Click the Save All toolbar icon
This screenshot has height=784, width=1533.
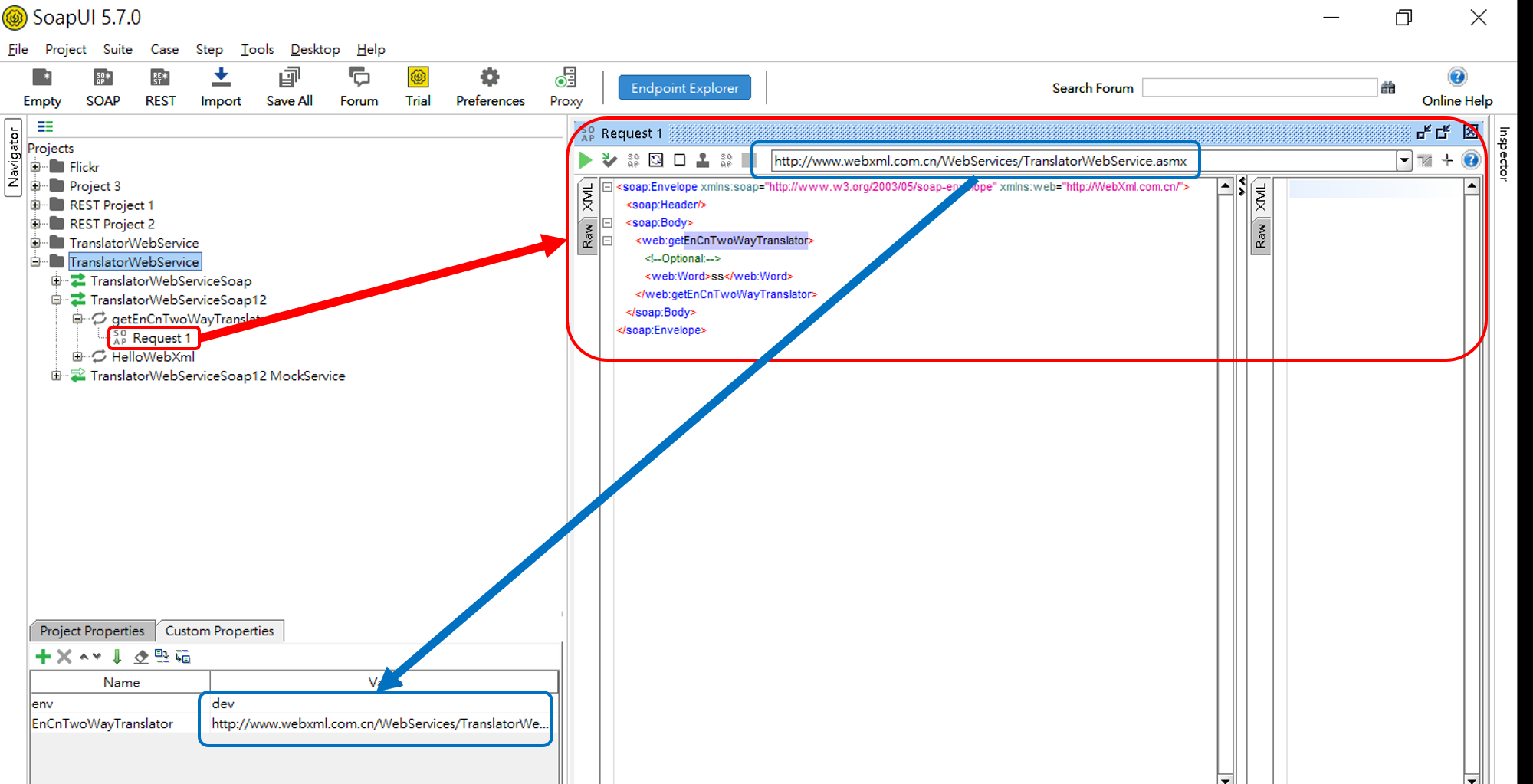pyautogui.click(x=289, y=87)
